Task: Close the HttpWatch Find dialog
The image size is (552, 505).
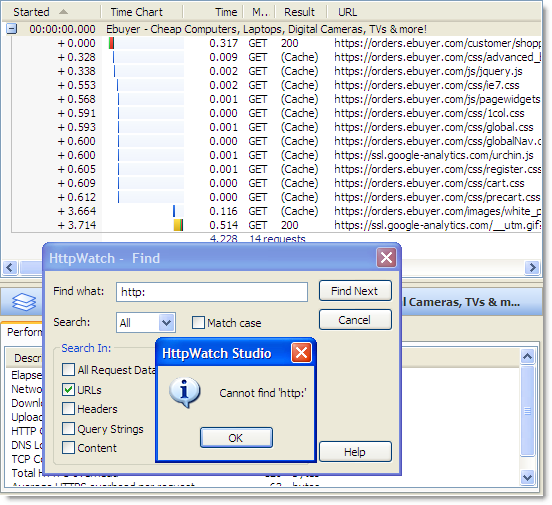Action: pyautogui.click(x=386, y=257)
